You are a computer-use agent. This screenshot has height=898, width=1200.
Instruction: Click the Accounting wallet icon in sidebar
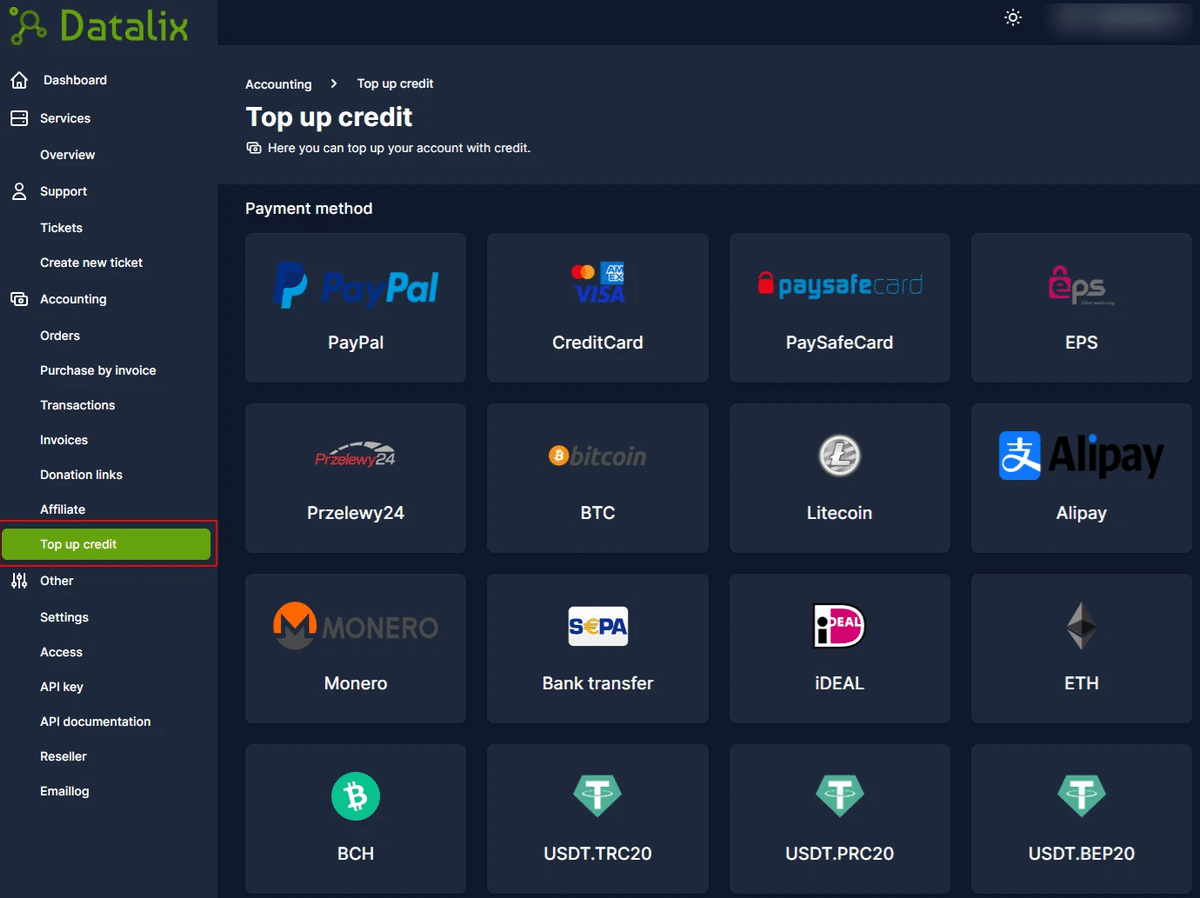19,298
